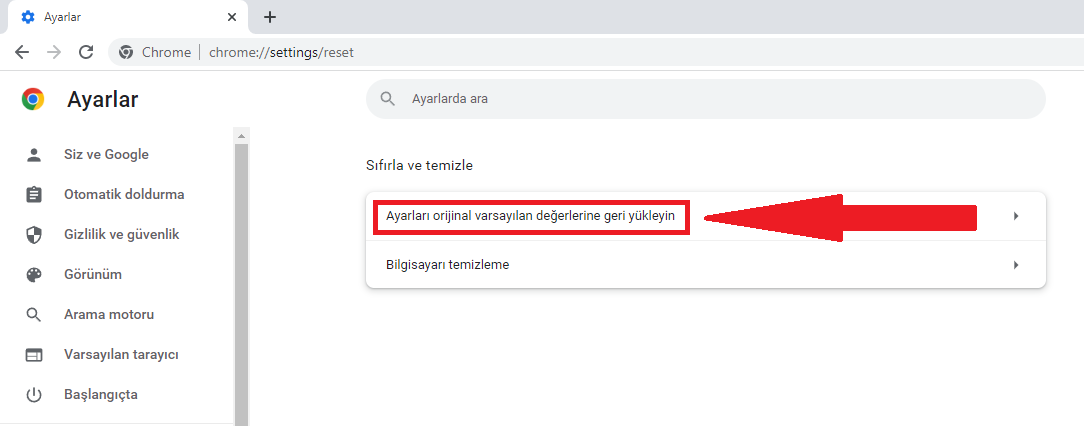The width and height of the screenshot is (1084, 426).
Task: Reload the page with the refresh icon
Action: pos(86,52)
